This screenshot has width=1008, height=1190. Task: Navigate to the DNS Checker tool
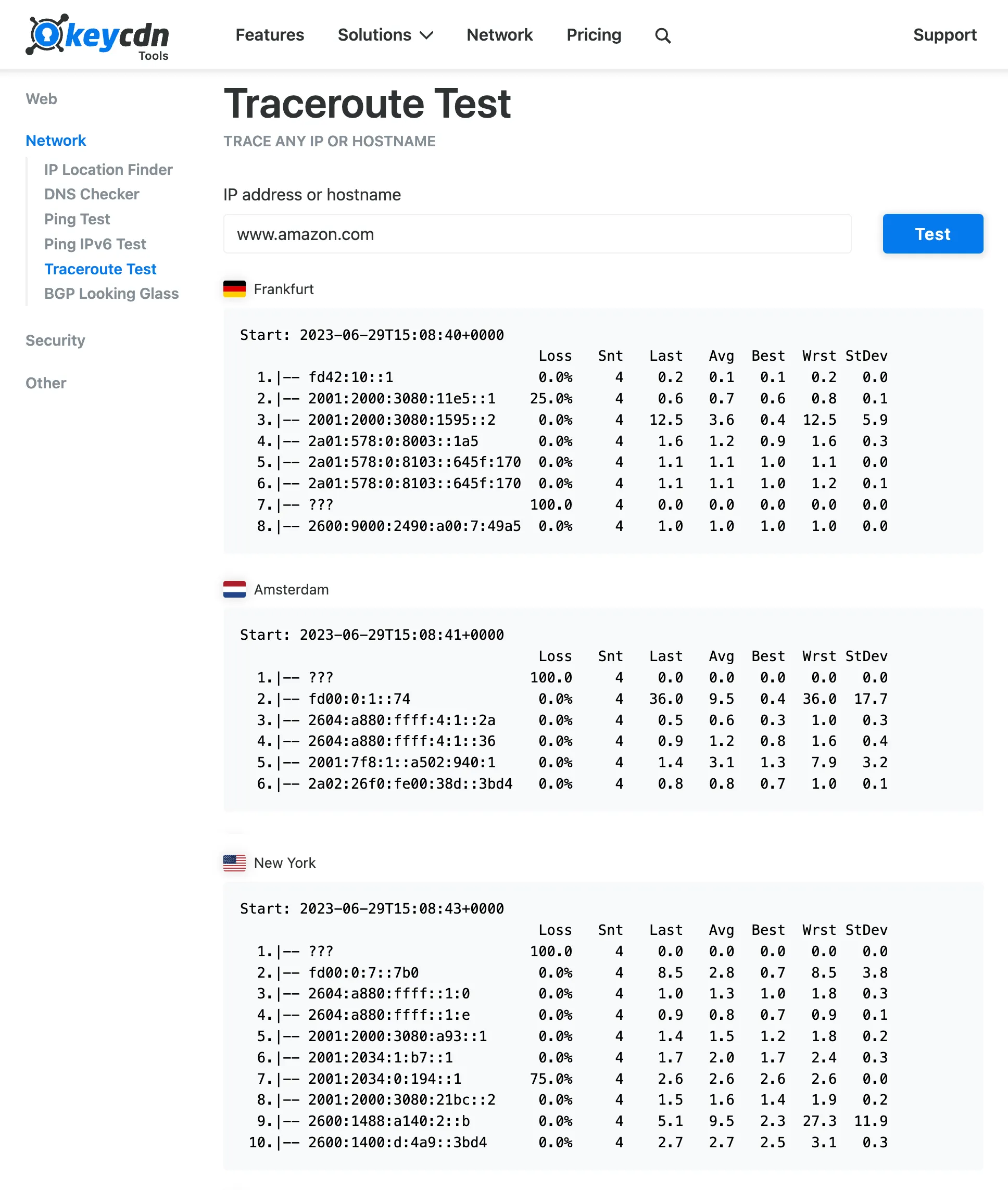tap(91, 194)
